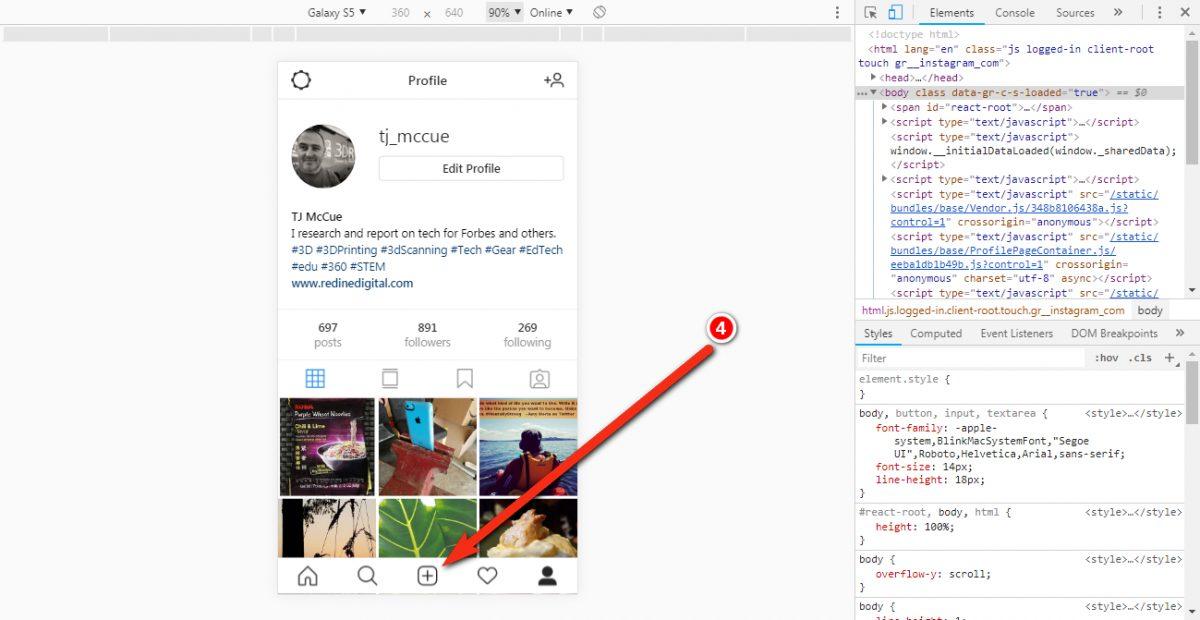Switch posts to grid view
Image resolution: width=1200 pixels, height=620 pixels.
(x=315, y=378)
